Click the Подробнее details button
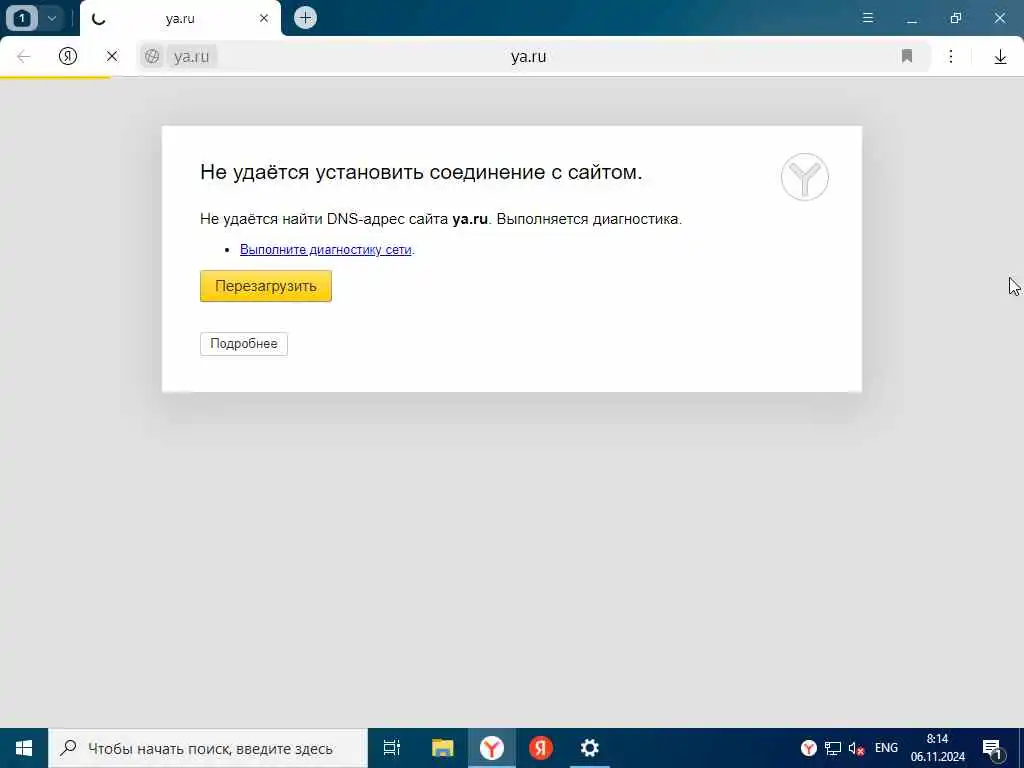This screenshot has width=1024, height=768. pyautogui.click(x=244, y=344)
